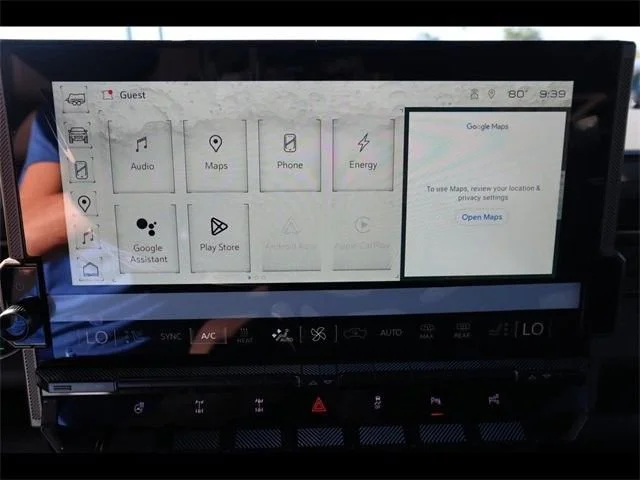The height and width of the screenshot is (480, 640).
Task: Click the Open Maps button
Action: point(482,217)
